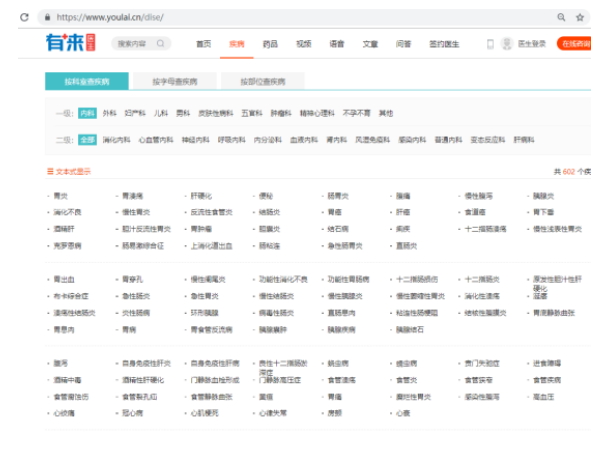Select the 内科 first-level filter

pos(87,113)
